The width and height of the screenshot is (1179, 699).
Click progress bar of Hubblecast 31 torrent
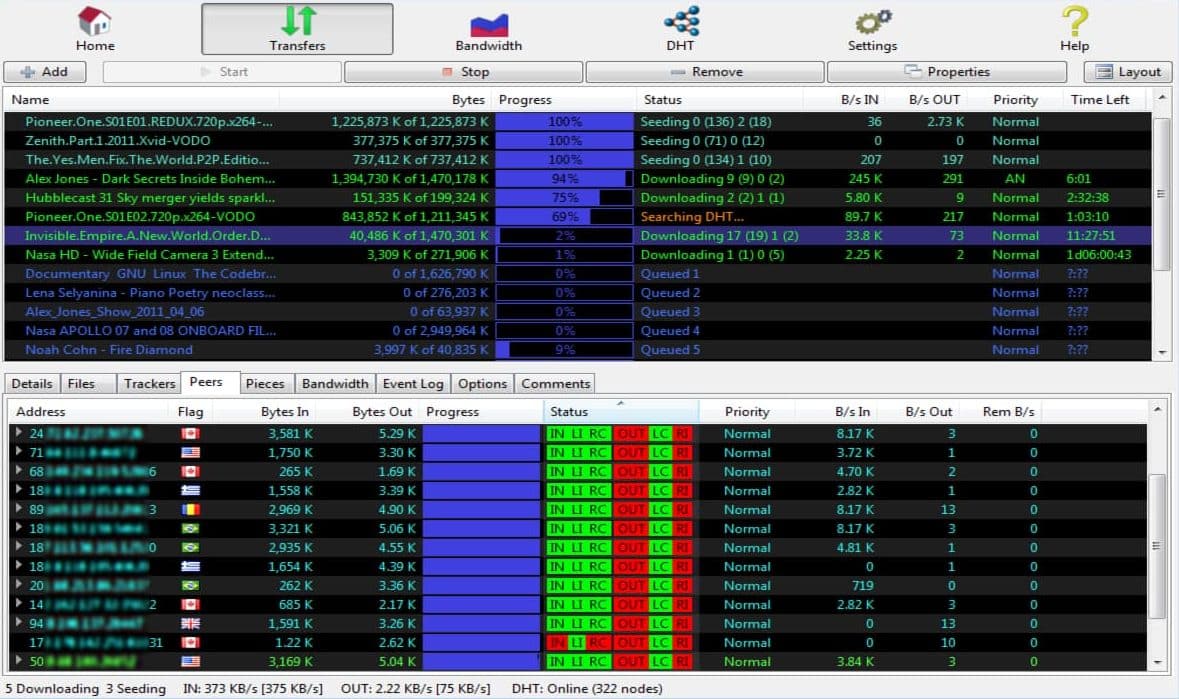pos(565,198)
